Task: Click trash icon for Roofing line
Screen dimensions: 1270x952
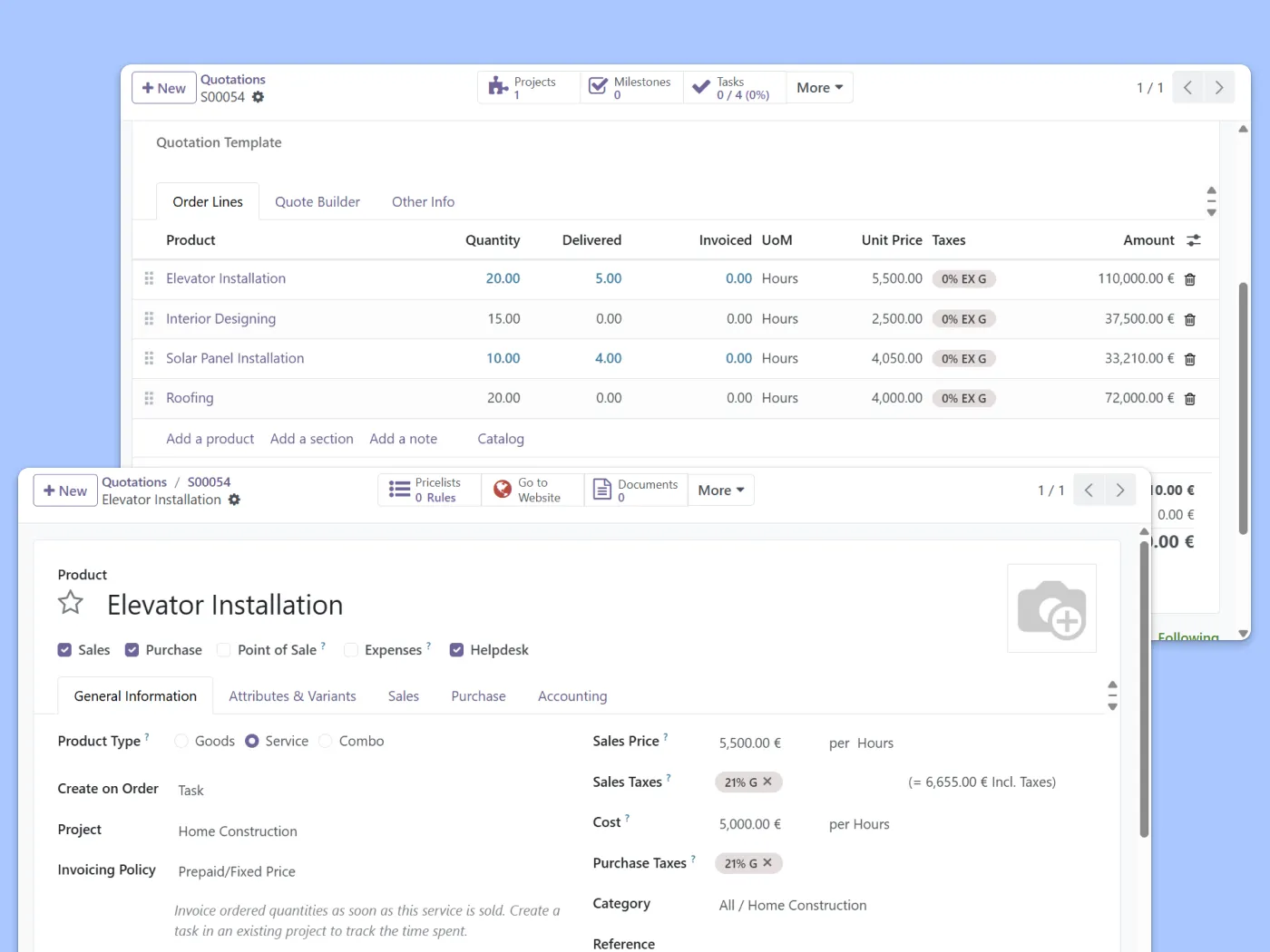Action: [1189, 399]
